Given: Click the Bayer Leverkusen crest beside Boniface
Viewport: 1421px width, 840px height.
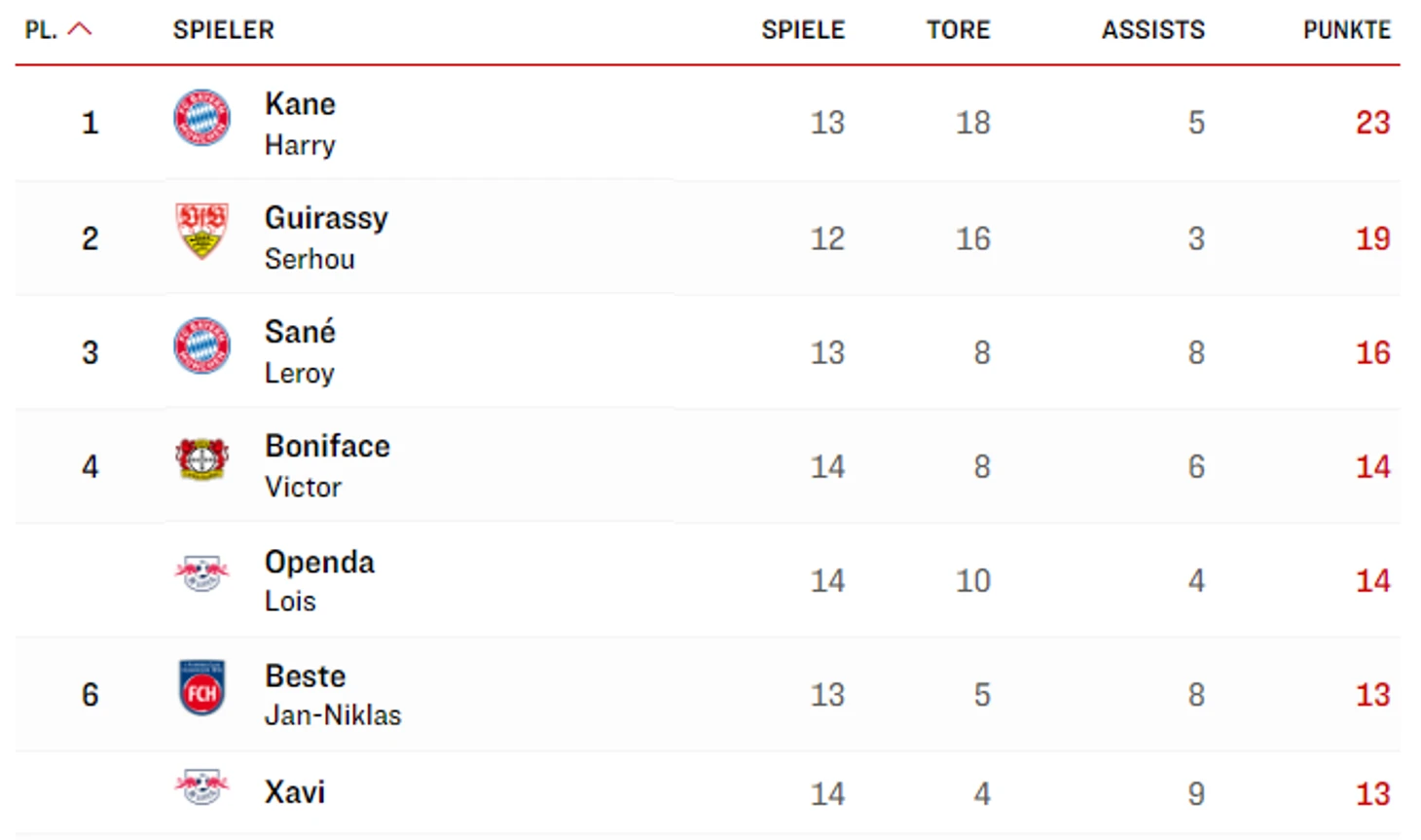Looking at the screenshot, I should [201, 459].
